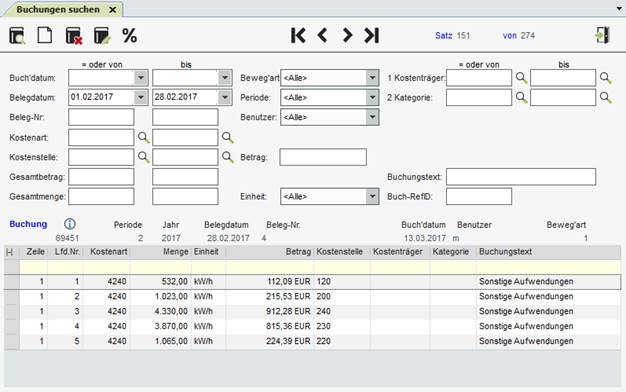626x392 pixels.
Task: Focus the Beleg-Nr from input field
Action: pyautogui.click(x=101, y=117)
